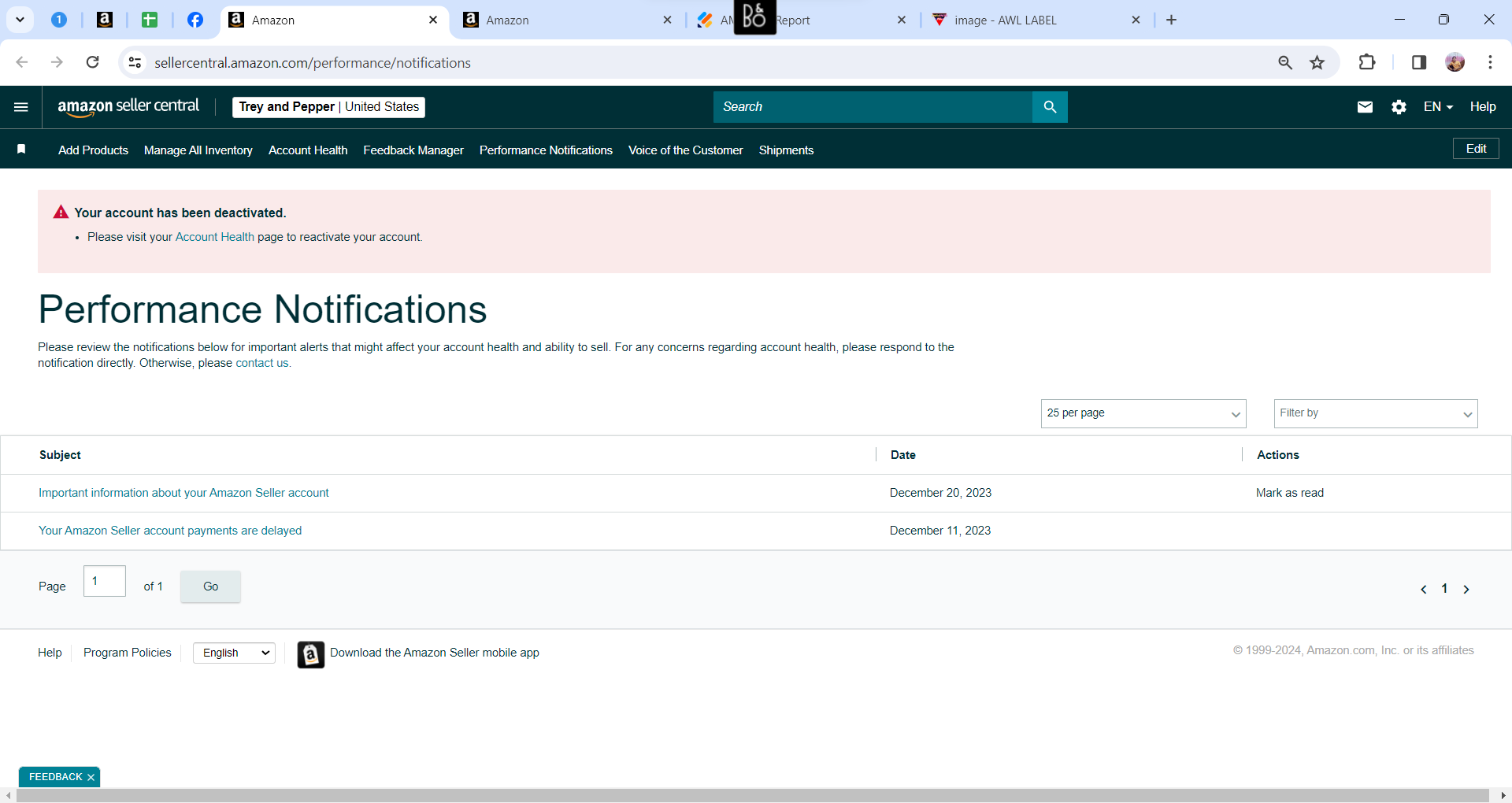Open the settings gear icon
Image resolution: width=1512 pixels, height=803 pixels.
coord(1399,107)
